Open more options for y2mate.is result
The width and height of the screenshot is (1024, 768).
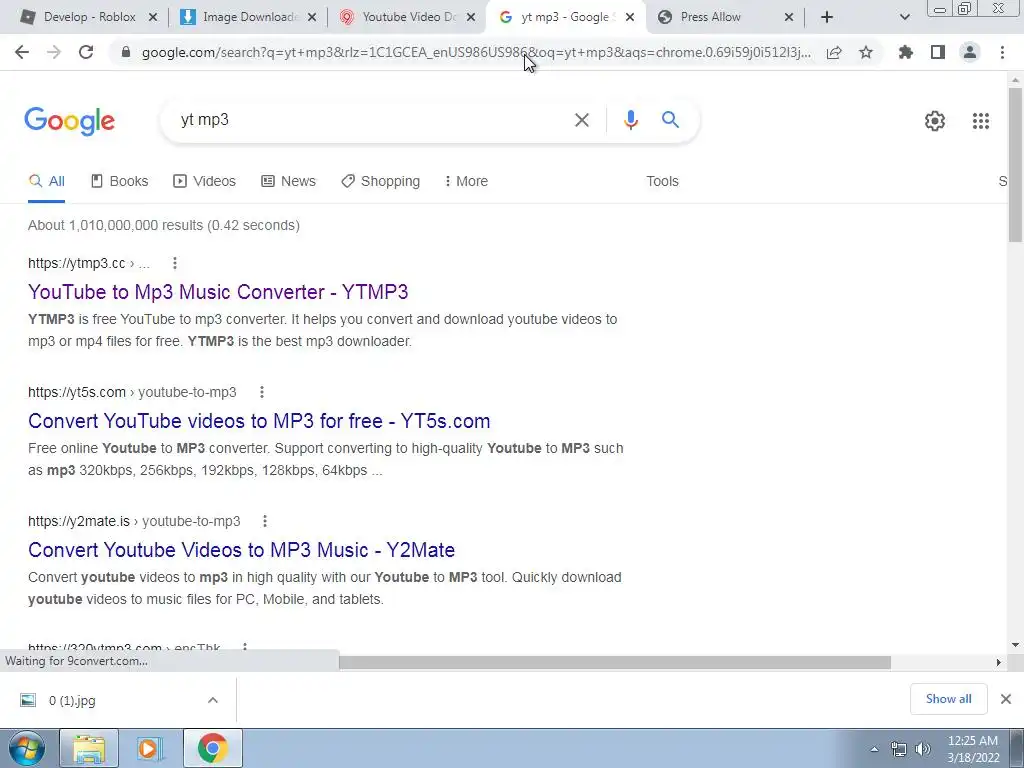(264, 521)
